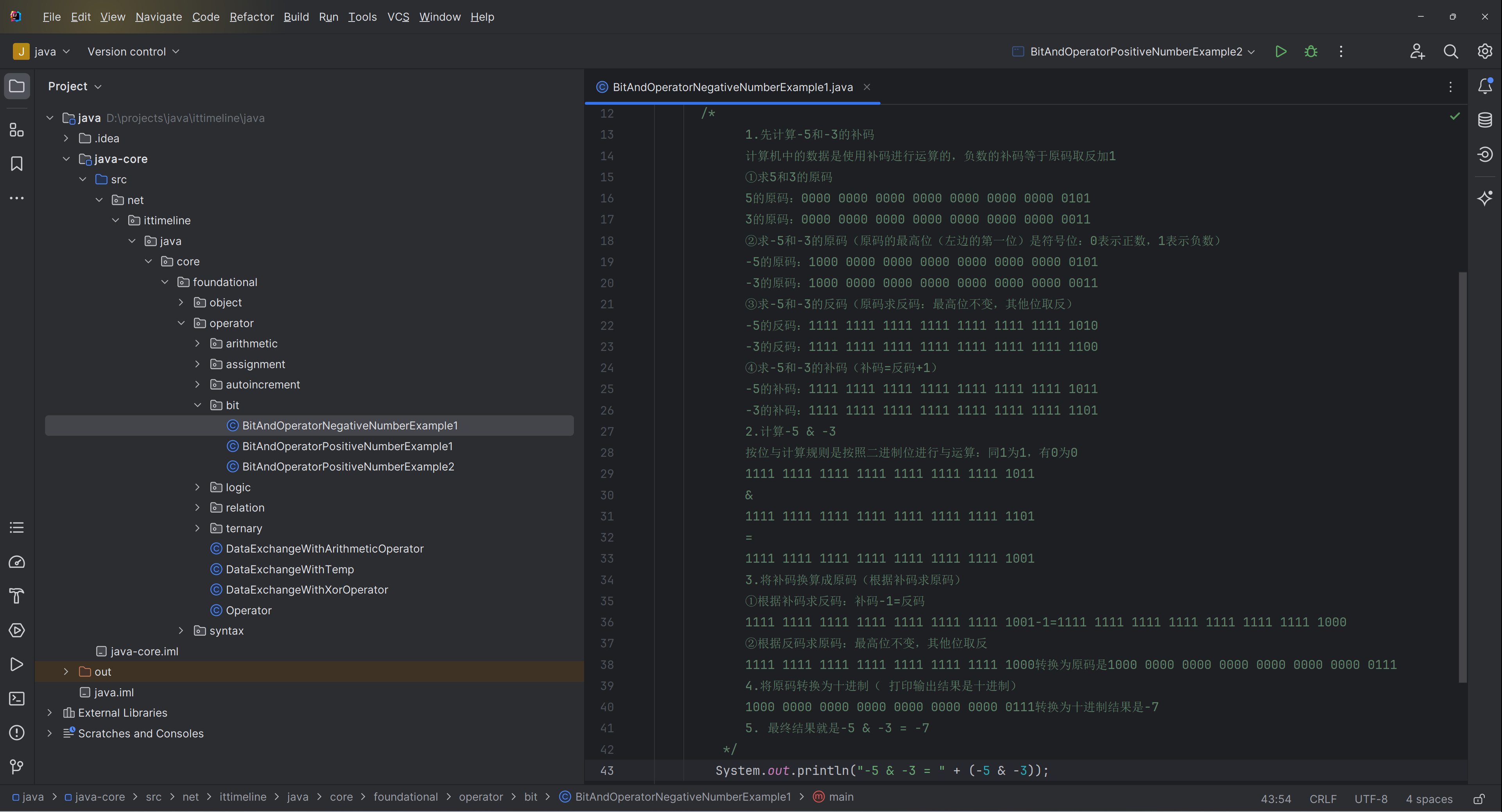Open the Structure tool window icon

(x=17, y=129)
